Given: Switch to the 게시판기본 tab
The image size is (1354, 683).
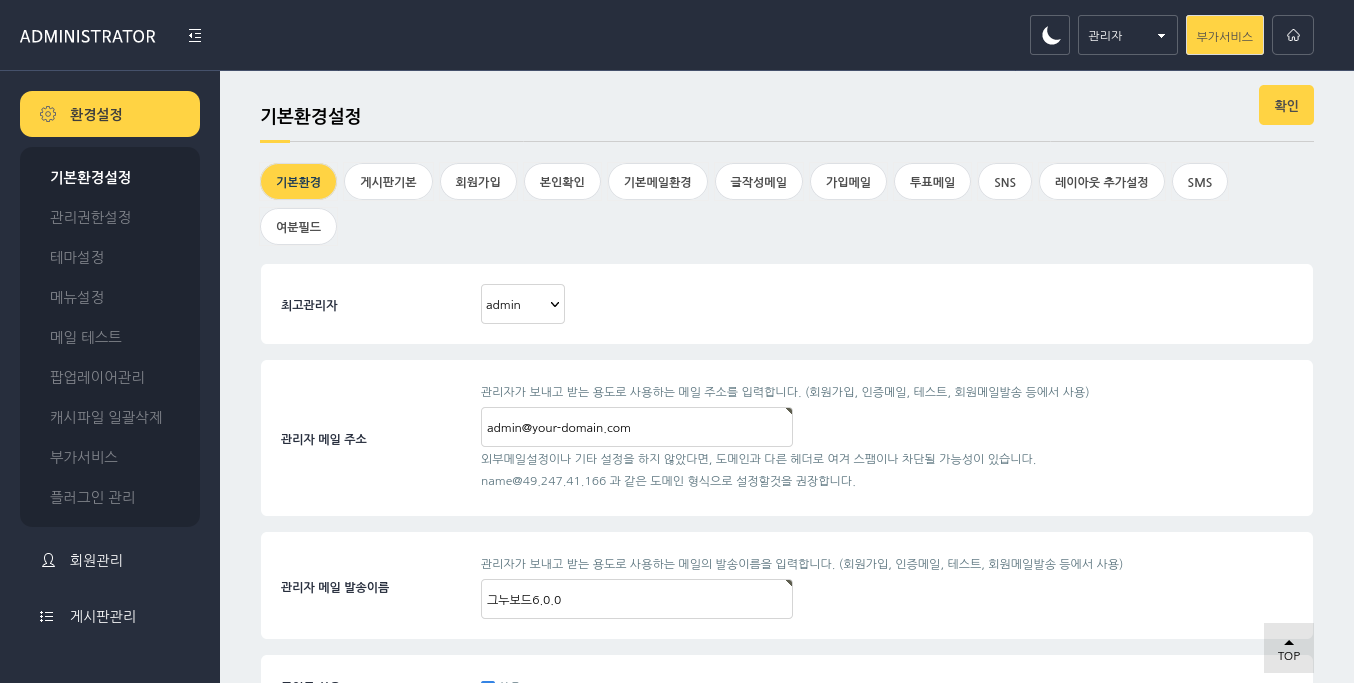Looking at the screenshot, I should 388,182.
